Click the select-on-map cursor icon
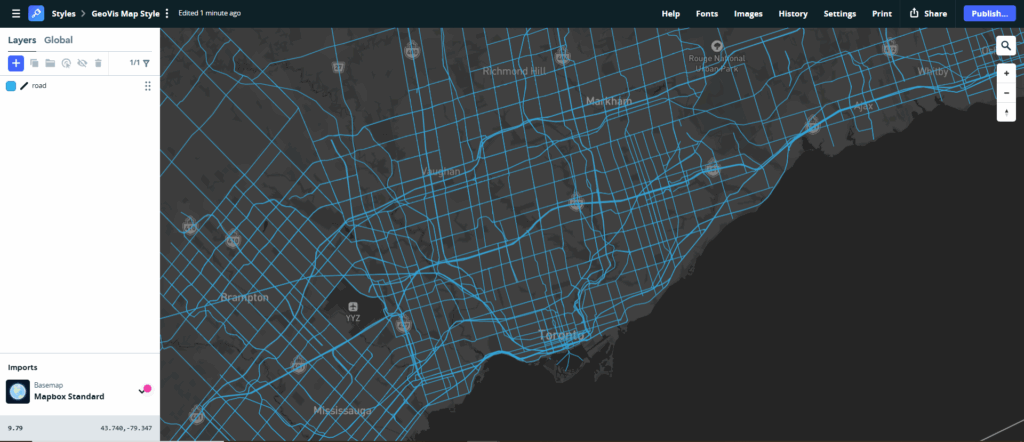The width and height of the screenshot is (1024, 442). pos(66,63)
